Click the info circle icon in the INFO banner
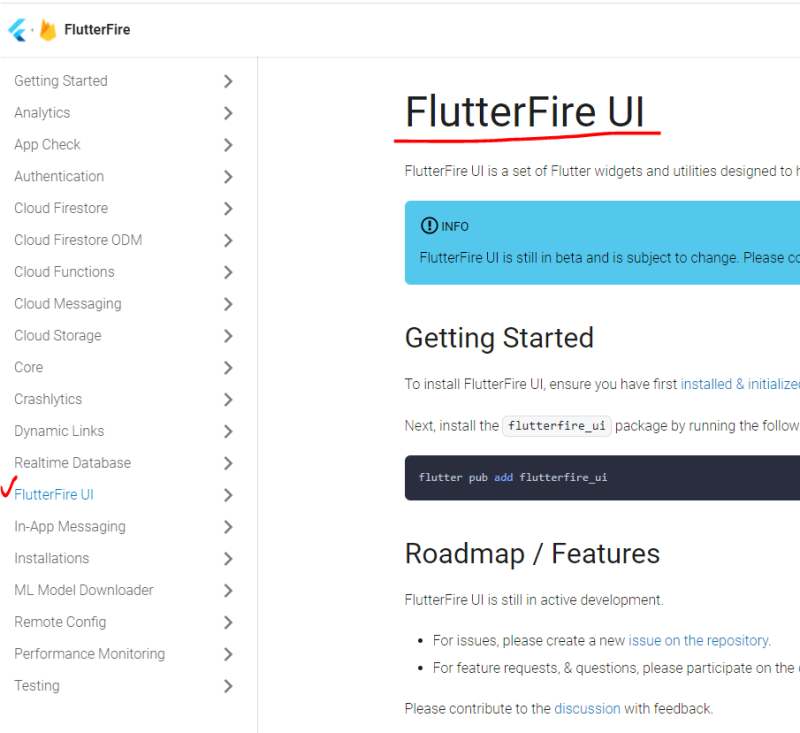The height and width of the screenshot is (733, 800). 429,226
